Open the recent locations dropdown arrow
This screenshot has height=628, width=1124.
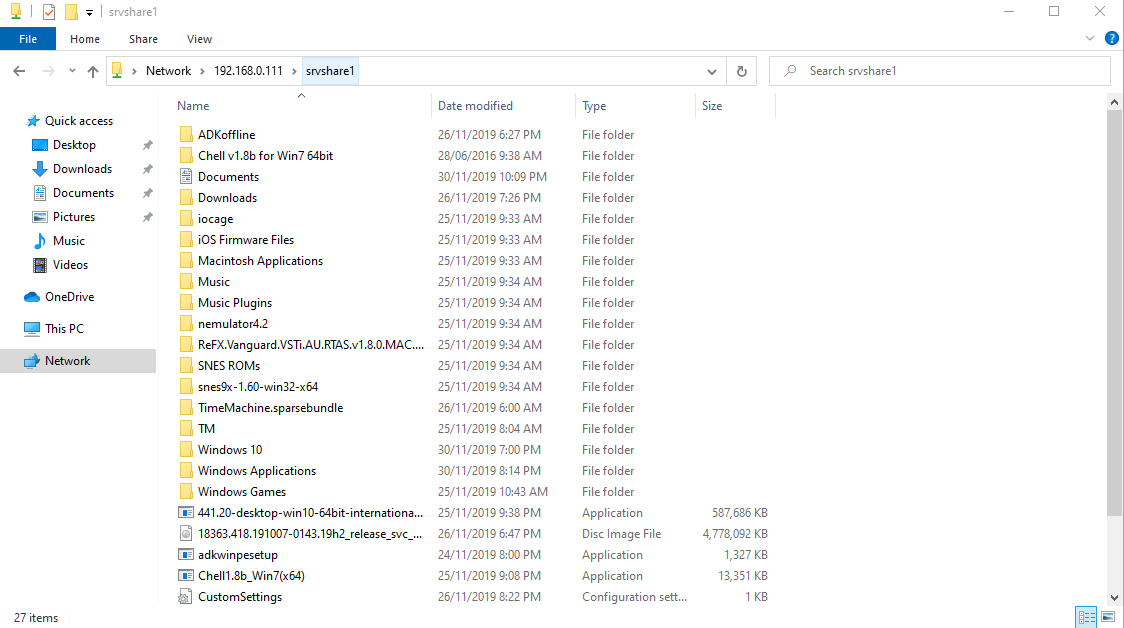(x=72, y=71)
